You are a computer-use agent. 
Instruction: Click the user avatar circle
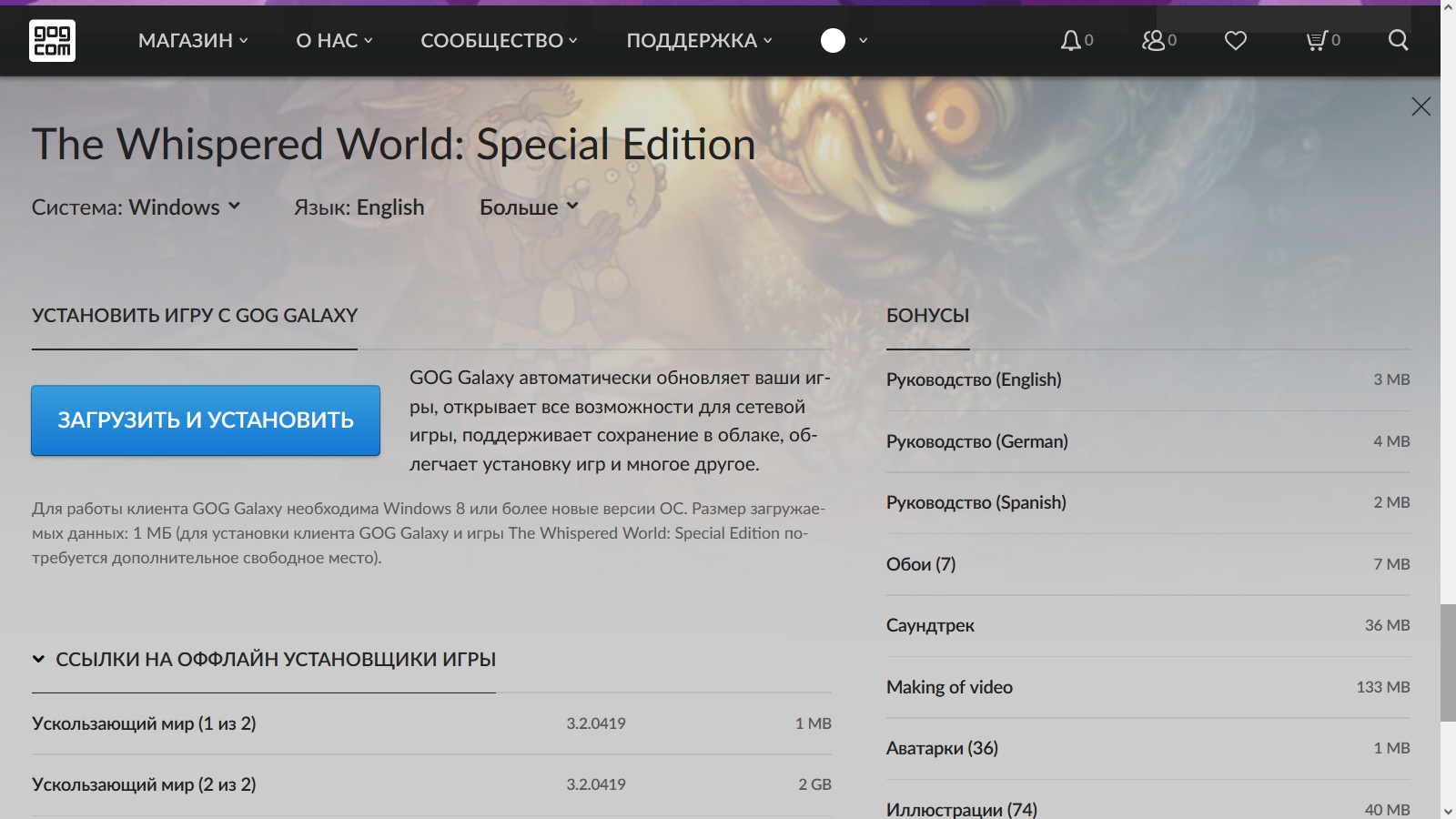pyautogui.click(x=834, y=40)
